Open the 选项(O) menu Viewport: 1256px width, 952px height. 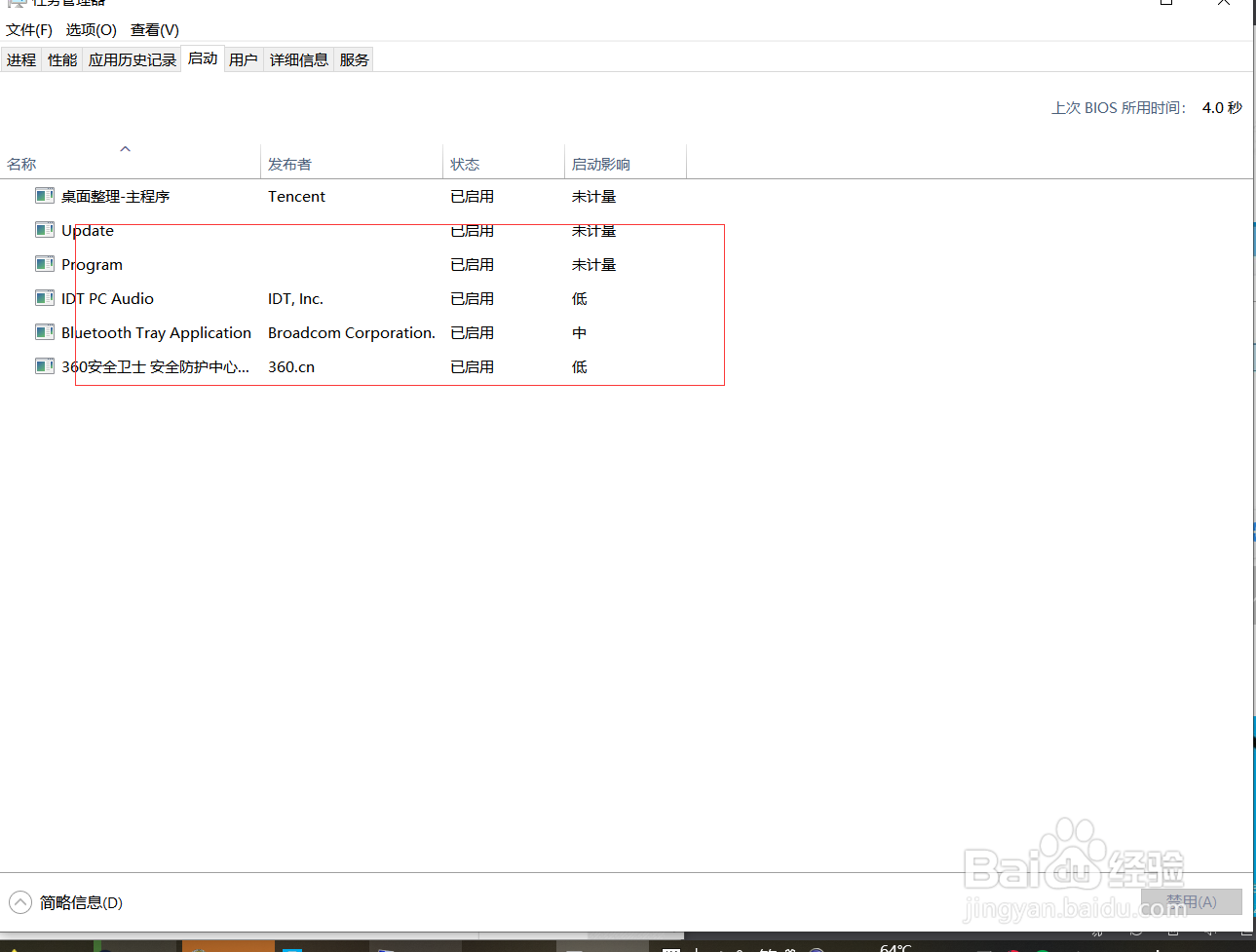tap(92, 30)
